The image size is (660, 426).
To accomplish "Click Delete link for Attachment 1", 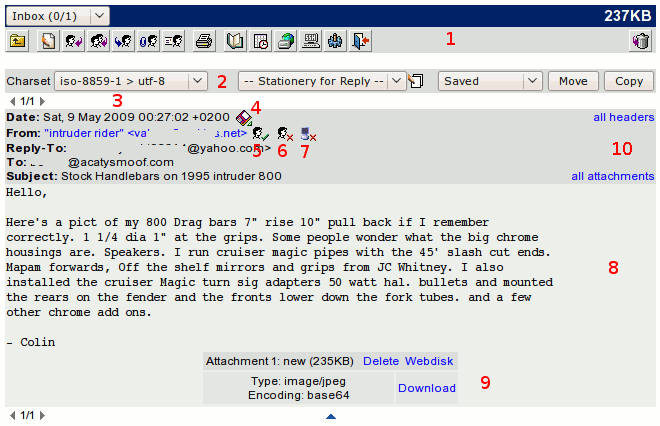I will (380, 360).
